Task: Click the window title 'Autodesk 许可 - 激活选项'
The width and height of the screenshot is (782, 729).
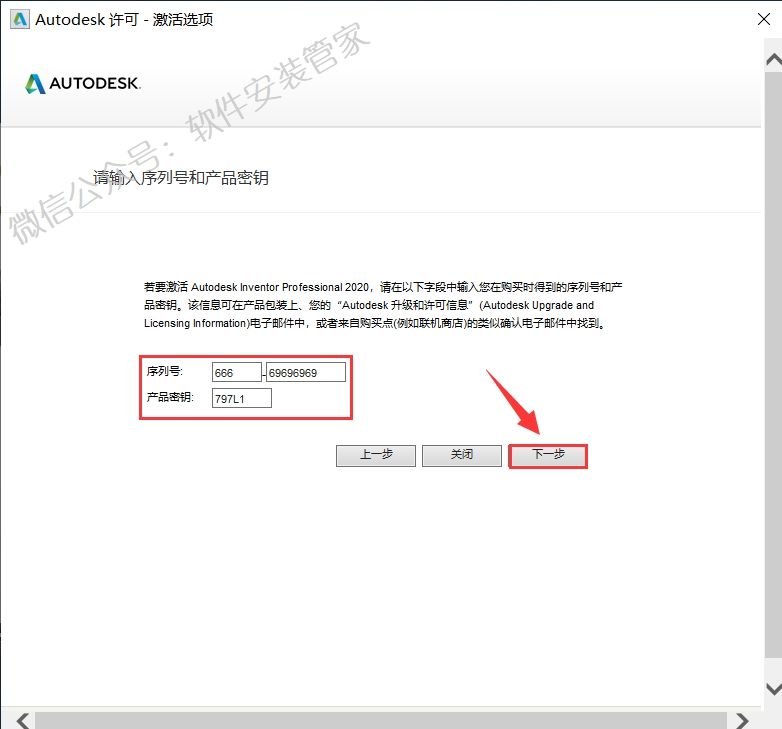Action: coord(124,19)
